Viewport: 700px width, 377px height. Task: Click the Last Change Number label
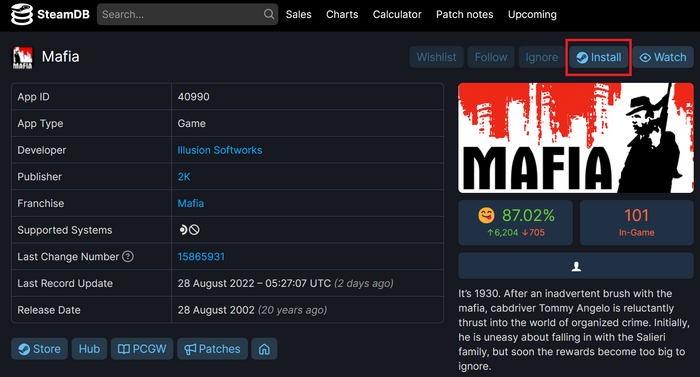tap(68, 257)
